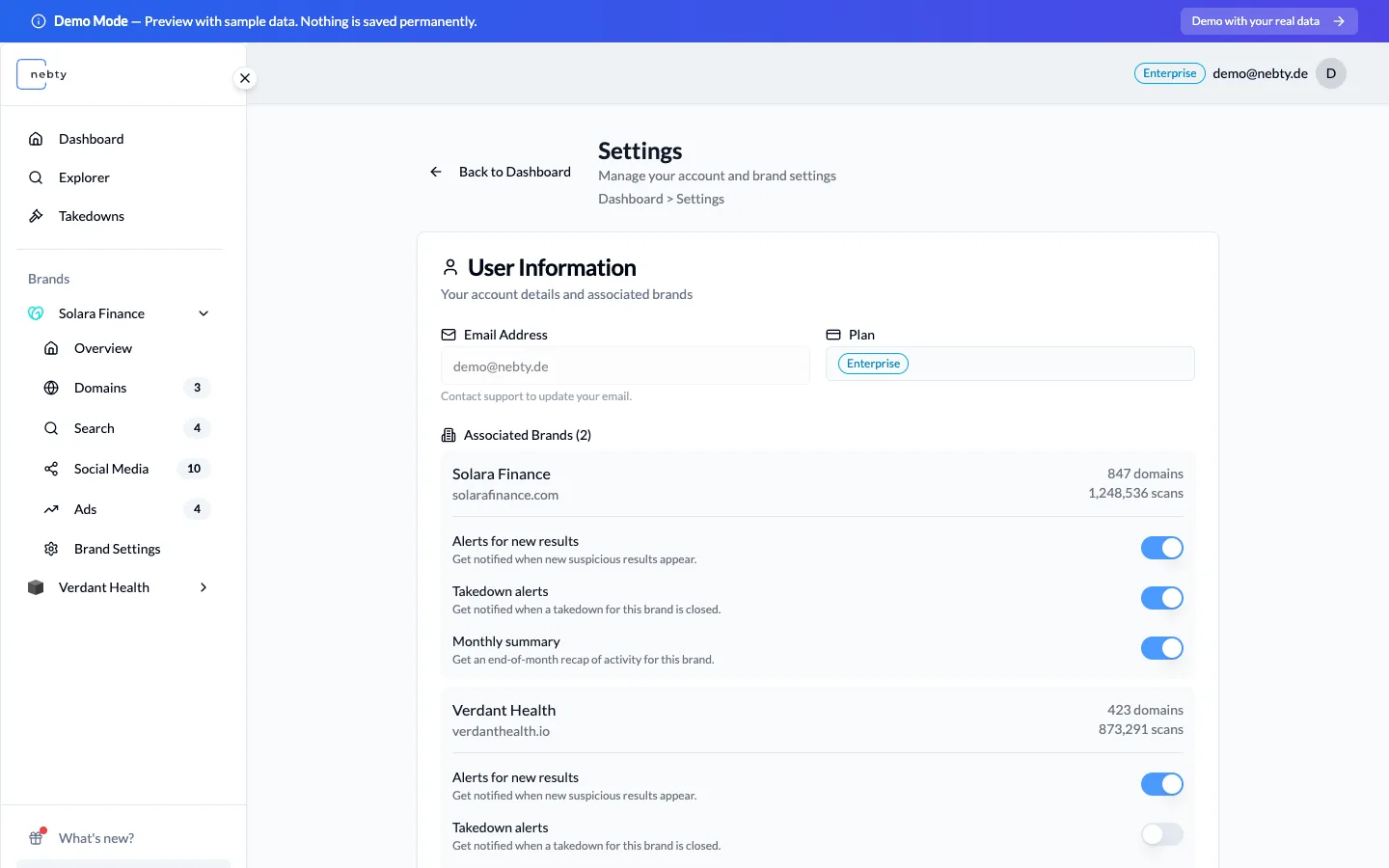The width and height of the screenshot is (1389, 868).
Task: Click the Enterprise badge in header
Action: click(x=1169, y=73)
